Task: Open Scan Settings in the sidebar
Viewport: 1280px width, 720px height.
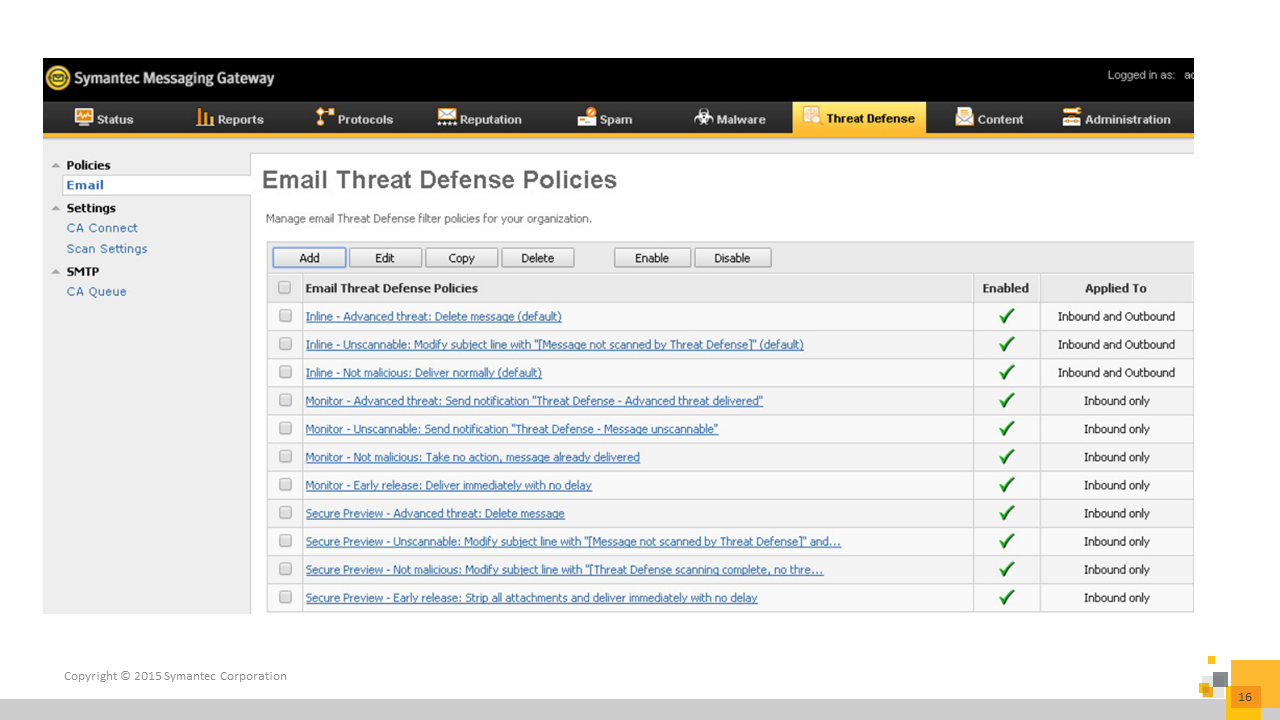Action: (107, 249)
